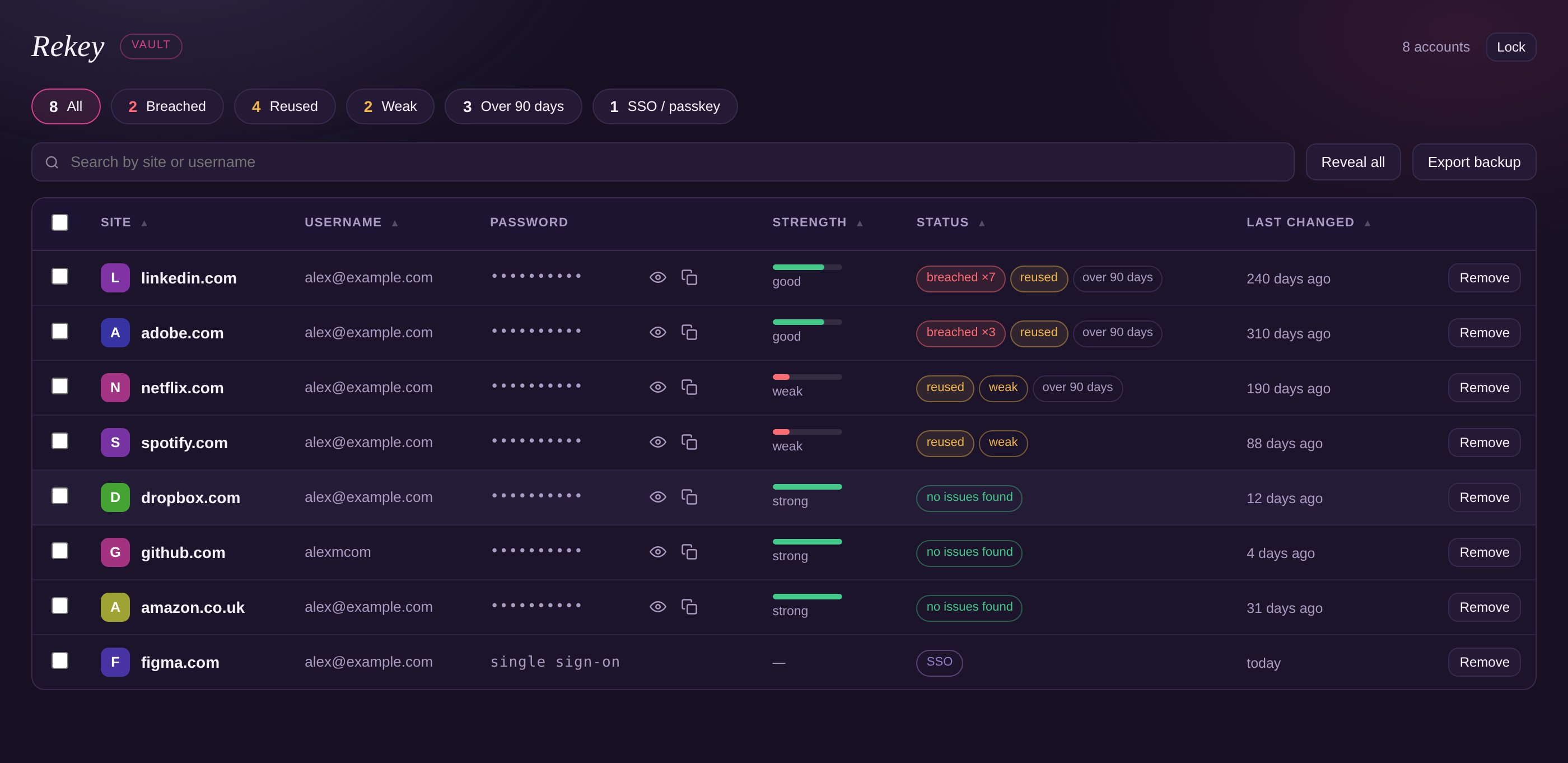Click the spotify.com S site avatar

(x=115, y=442)
